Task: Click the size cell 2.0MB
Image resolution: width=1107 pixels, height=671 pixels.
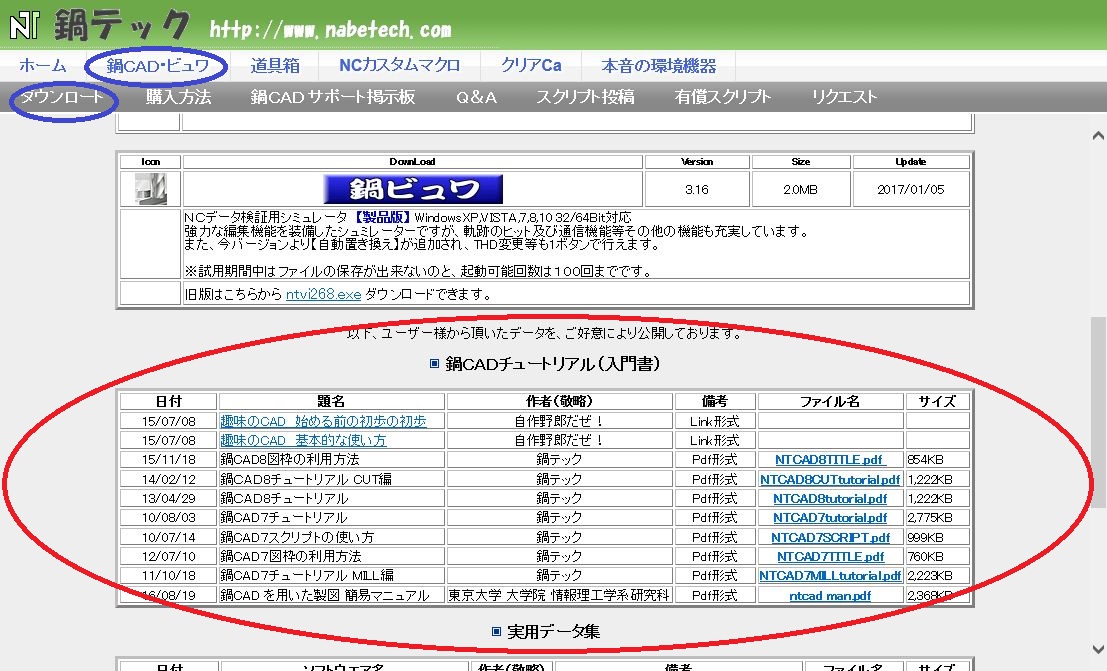Action: 801,189
